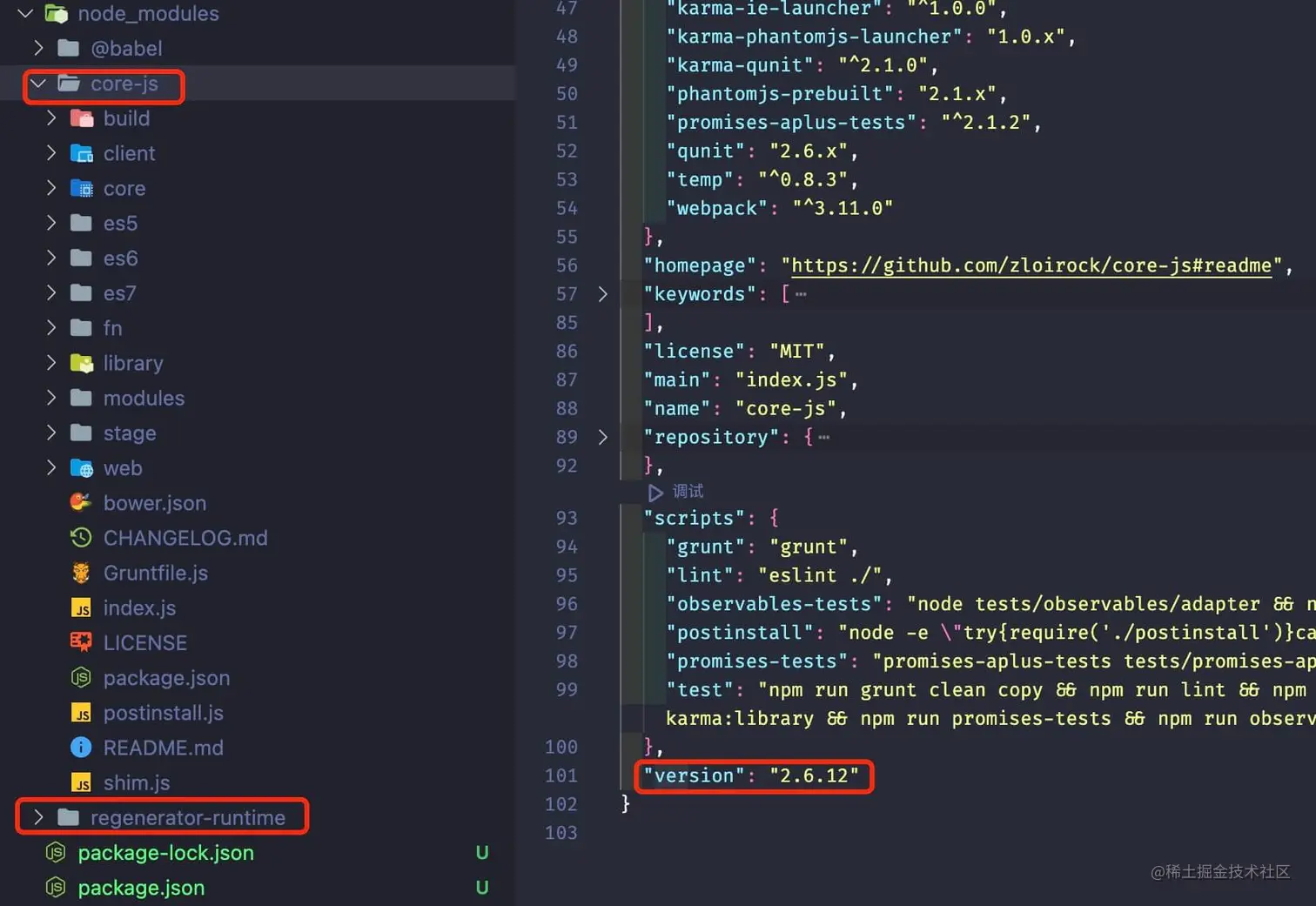Viewport: 1316px width, 906px height.
Task: Click line number 101 in gutter
Action: [x=561, y=775]
